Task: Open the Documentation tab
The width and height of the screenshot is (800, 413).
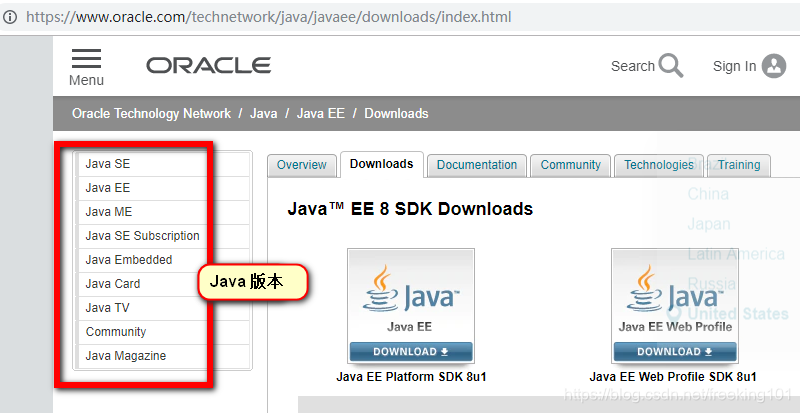Action: (477, 165)
